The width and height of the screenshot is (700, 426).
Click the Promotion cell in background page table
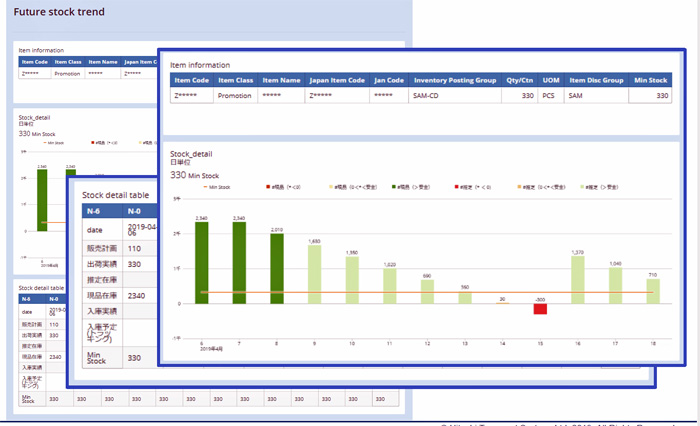click(x=67, y=74)
